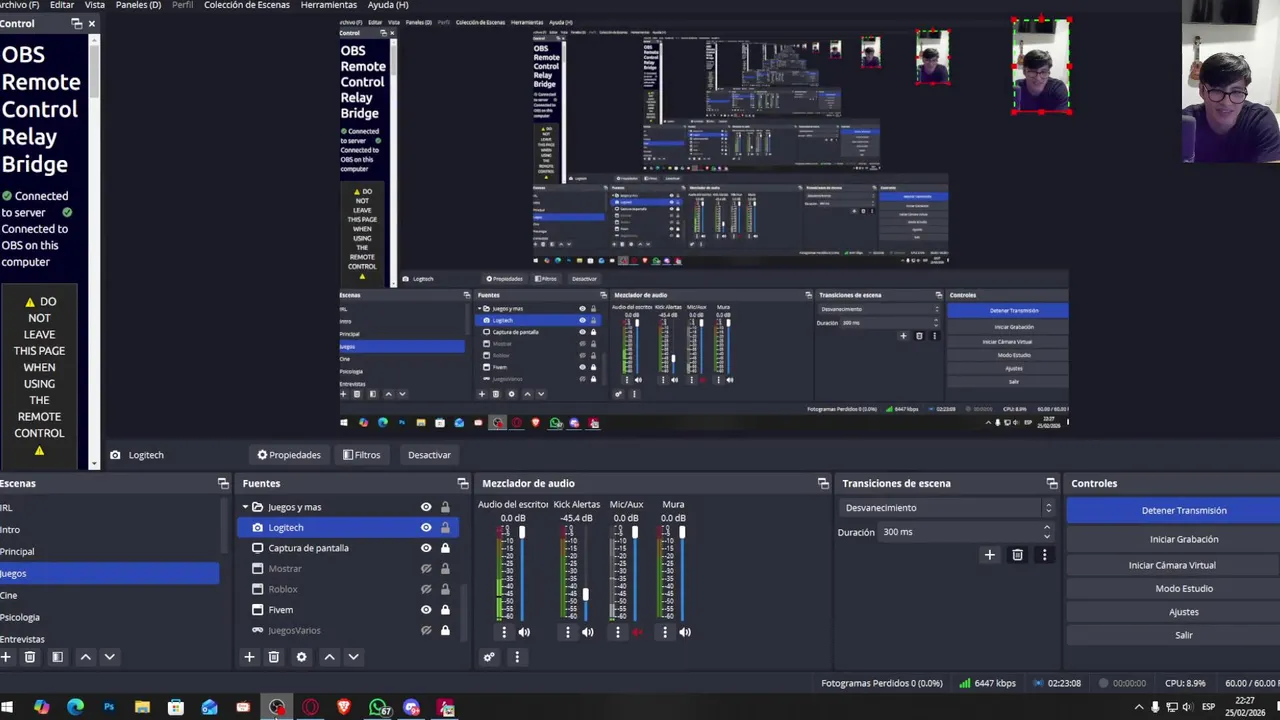Viewport: 1280px width, 720px height.
Task: Open Filtros for selected source
Action: [x=361, y=455]
